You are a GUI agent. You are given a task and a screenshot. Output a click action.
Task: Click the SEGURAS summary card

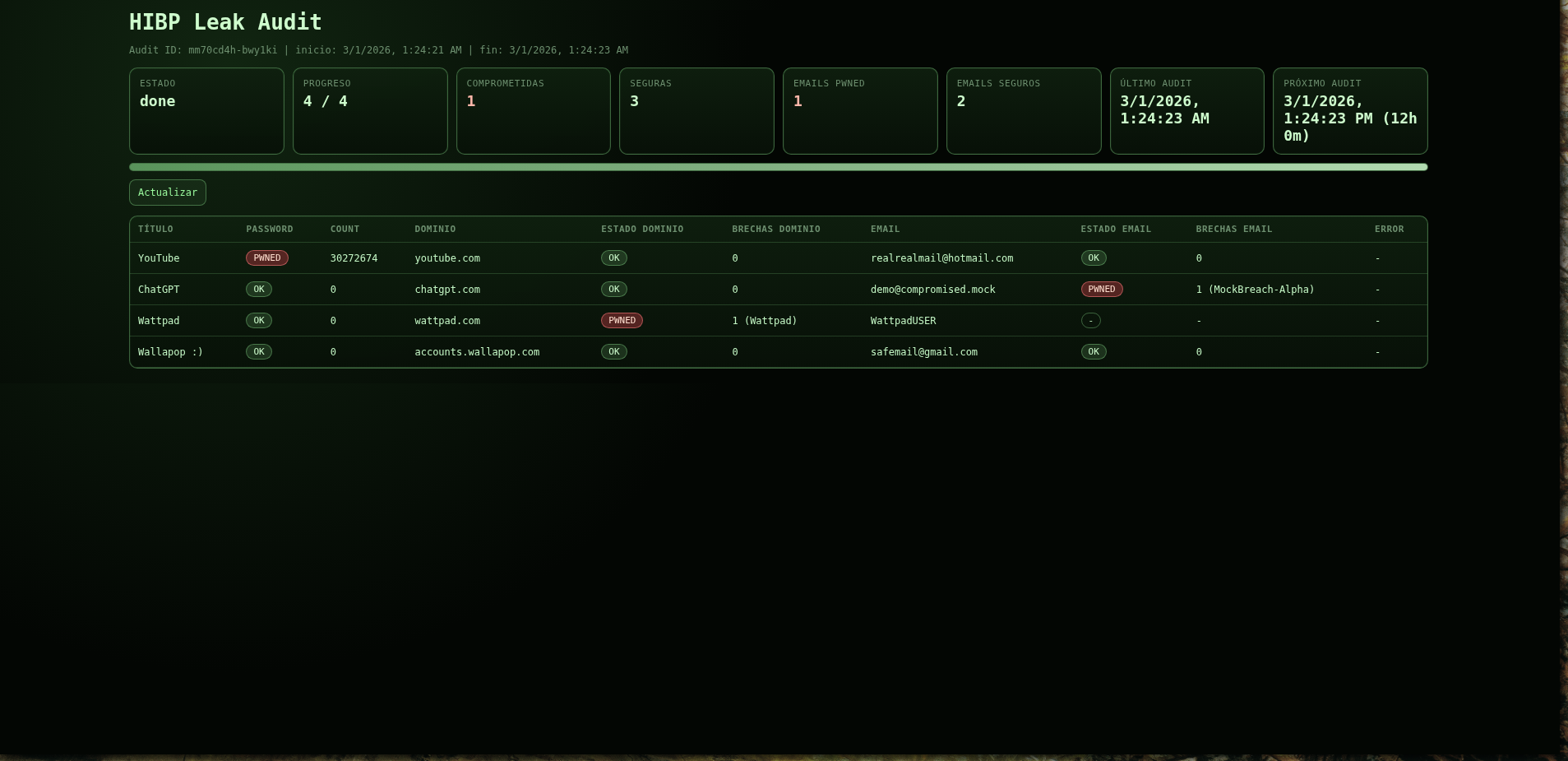click(696, 111)
